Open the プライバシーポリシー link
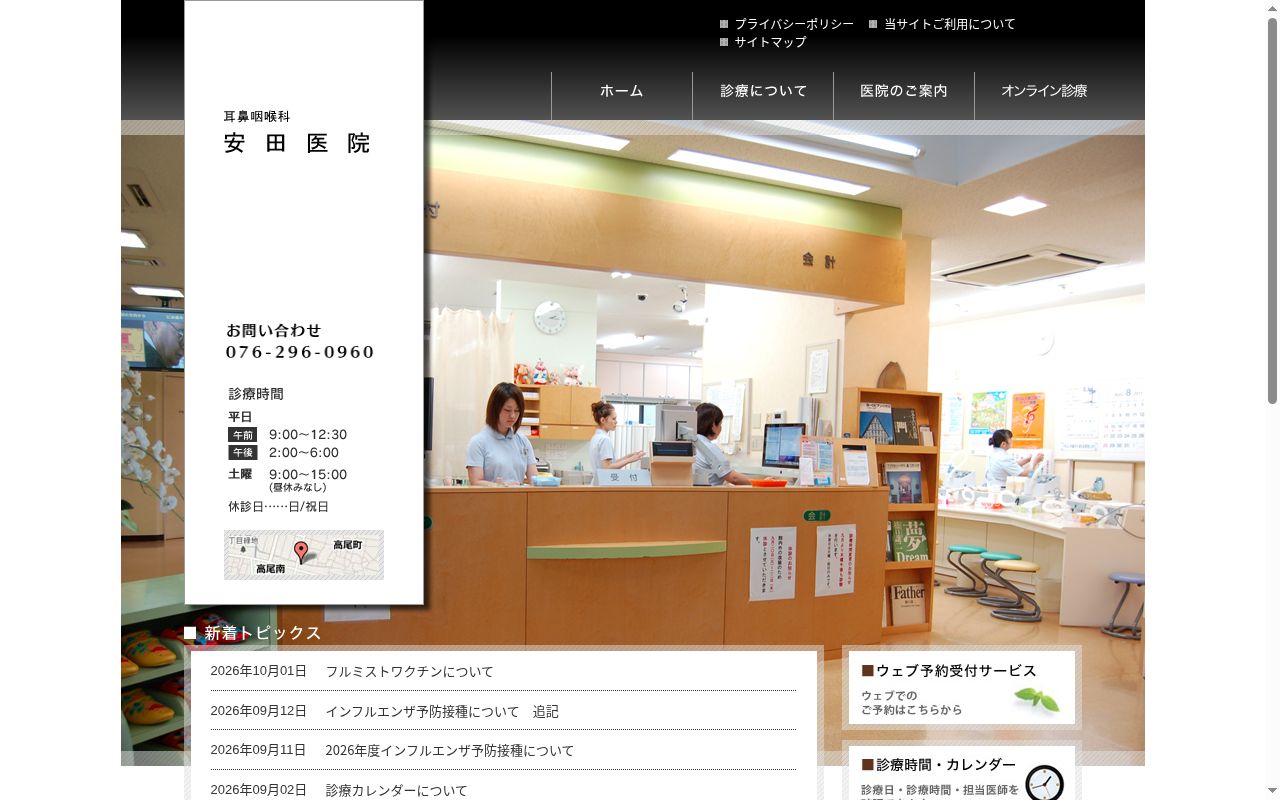 (x=794, y=24)
